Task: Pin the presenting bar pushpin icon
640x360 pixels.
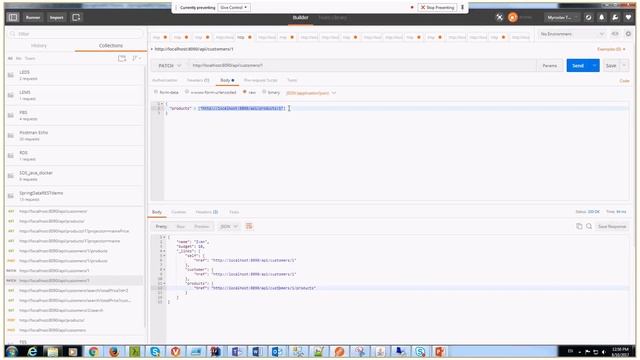Action: tap(462, 7)
